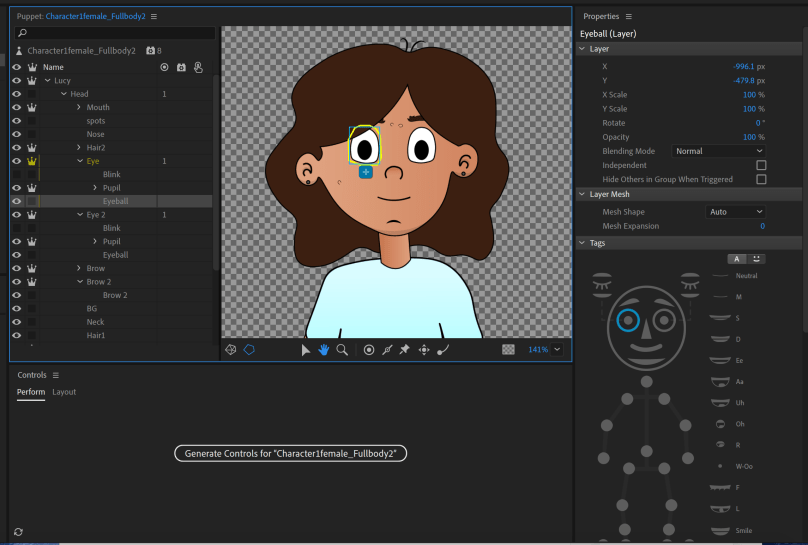
Task: Select the Pin tool
Action: pyautogui.click(x=405, y=350)
